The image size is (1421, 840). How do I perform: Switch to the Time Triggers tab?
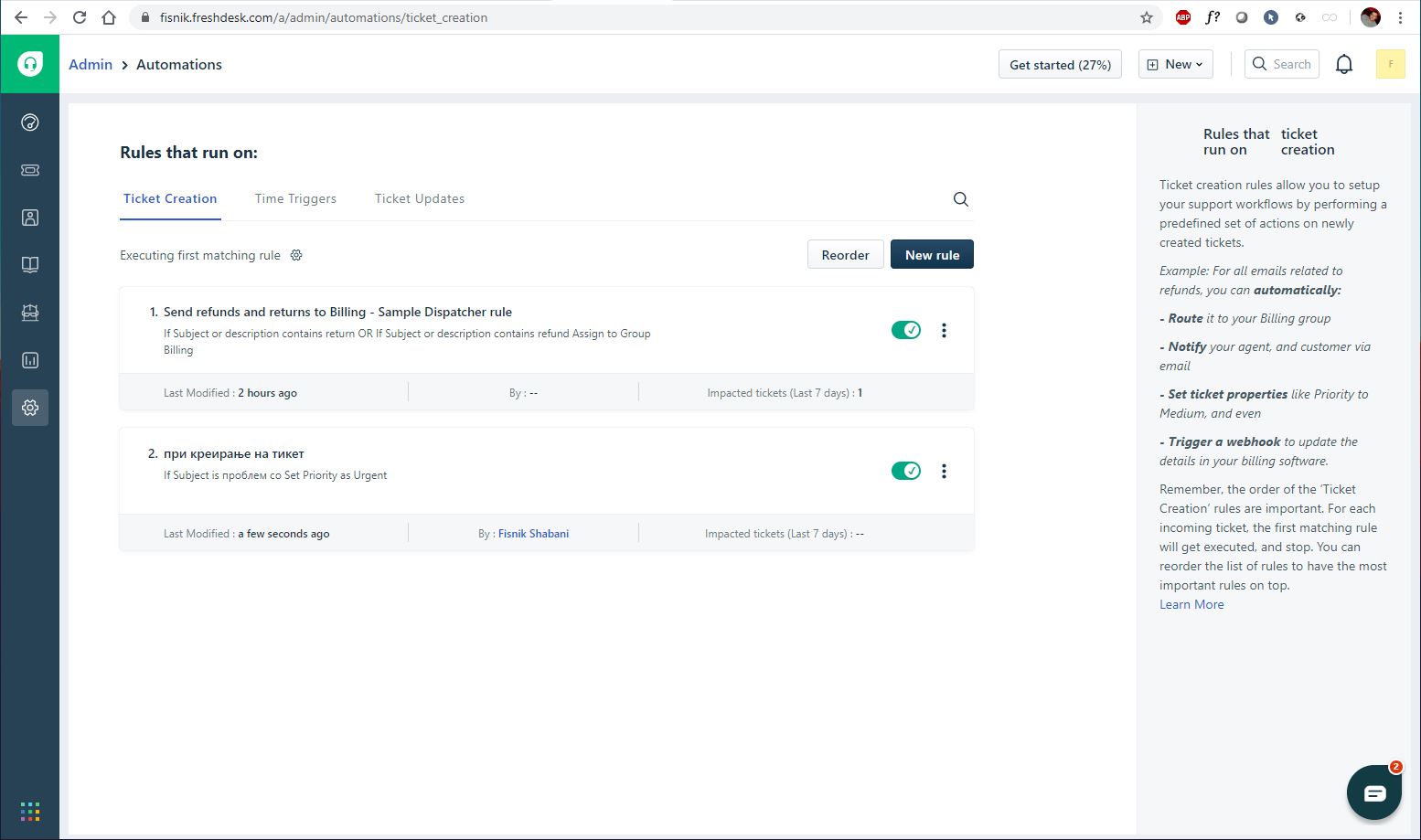[295, 198]
